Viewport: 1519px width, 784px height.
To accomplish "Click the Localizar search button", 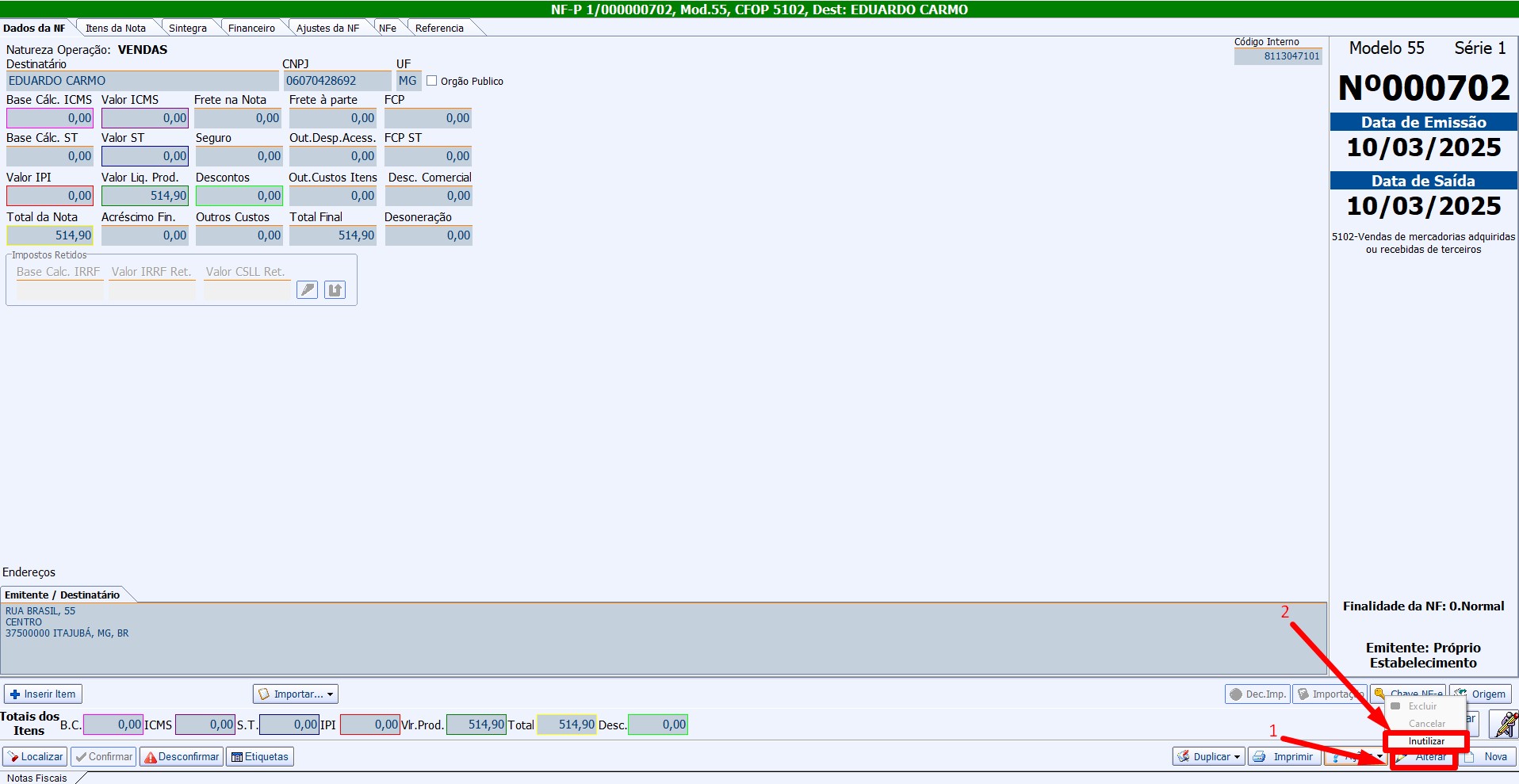I will [x=36, y=757].
